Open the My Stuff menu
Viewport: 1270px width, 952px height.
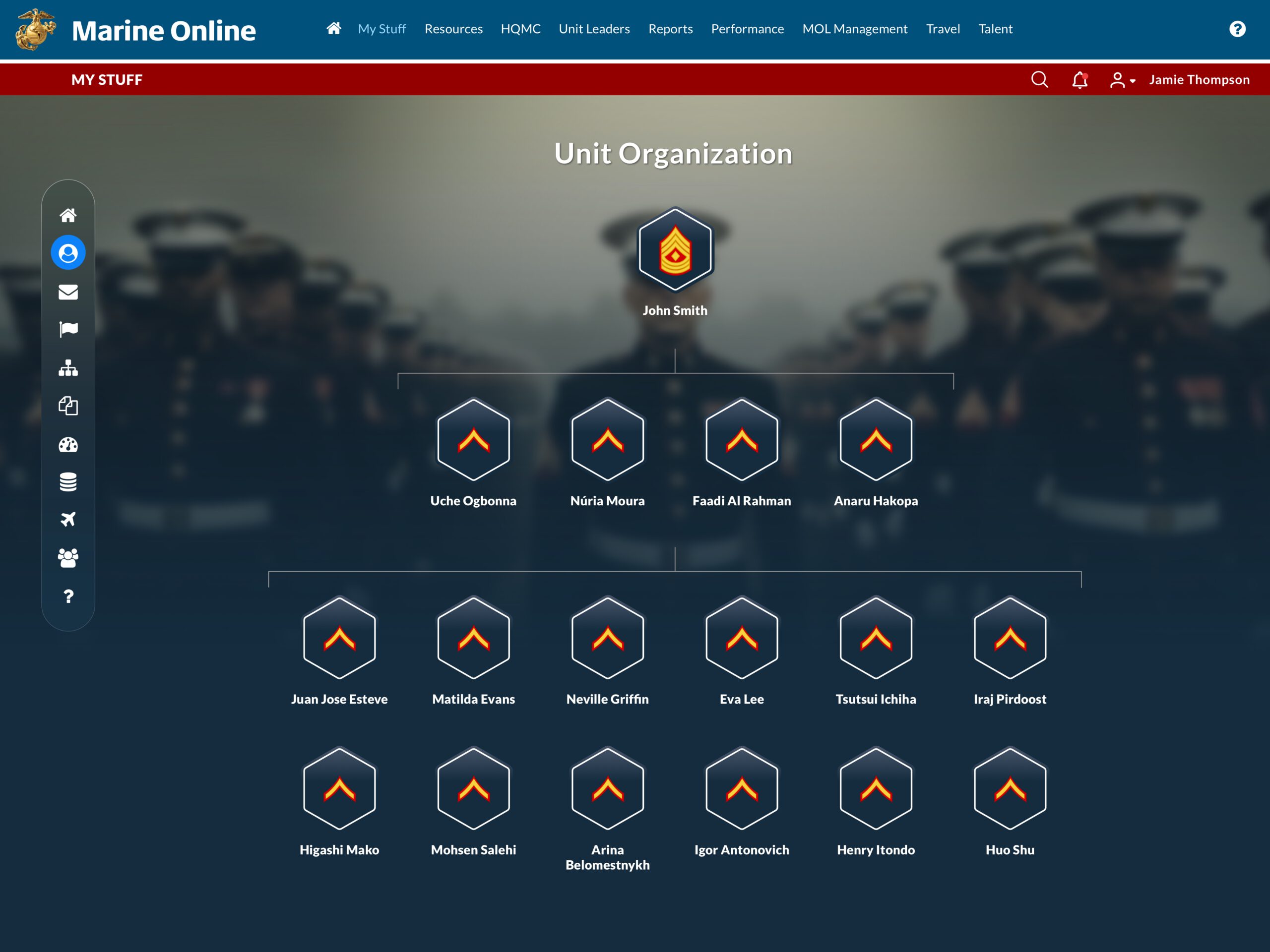382,29
